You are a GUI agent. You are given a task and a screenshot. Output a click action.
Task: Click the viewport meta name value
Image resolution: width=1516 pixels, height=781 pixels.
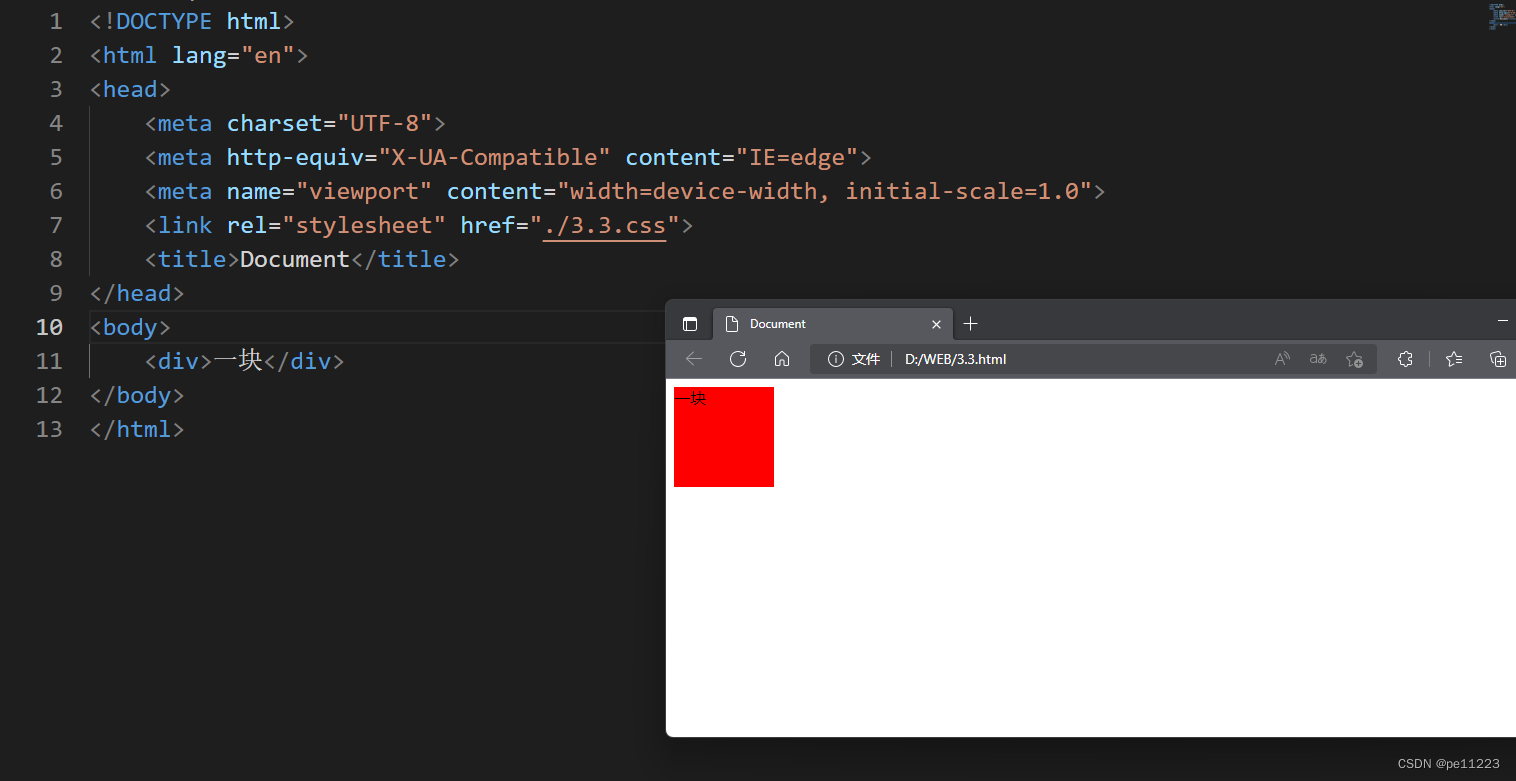pos(364,191)
